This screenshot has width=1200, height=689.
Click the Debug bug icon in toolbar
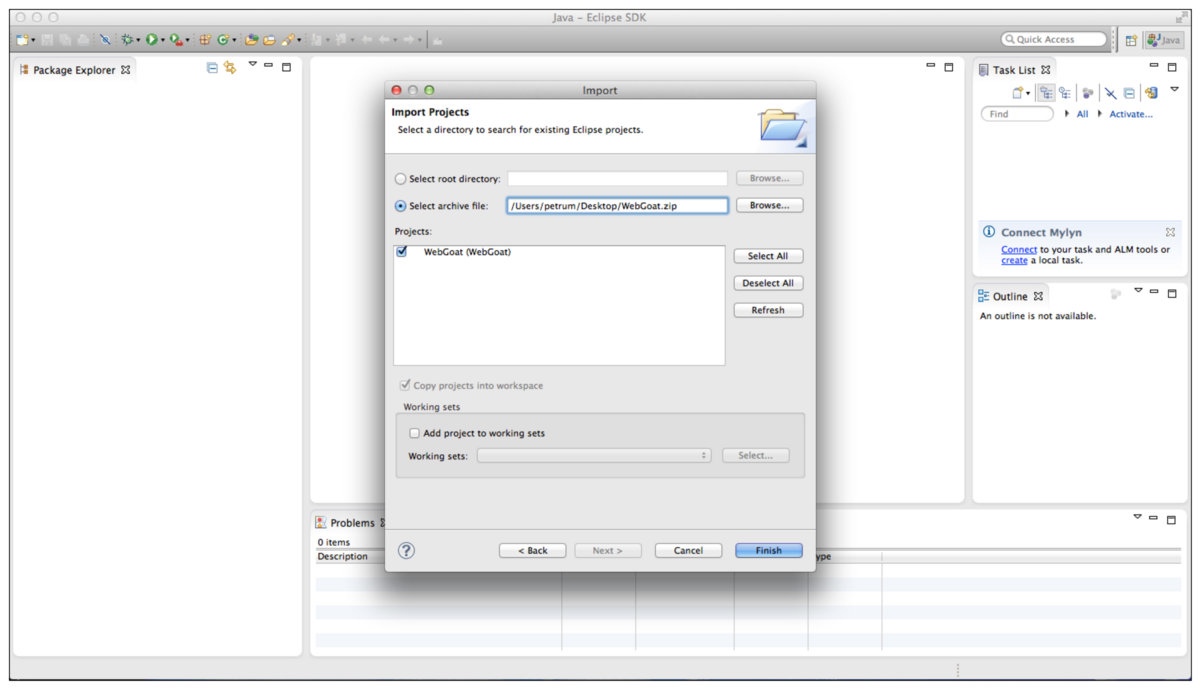127,40
